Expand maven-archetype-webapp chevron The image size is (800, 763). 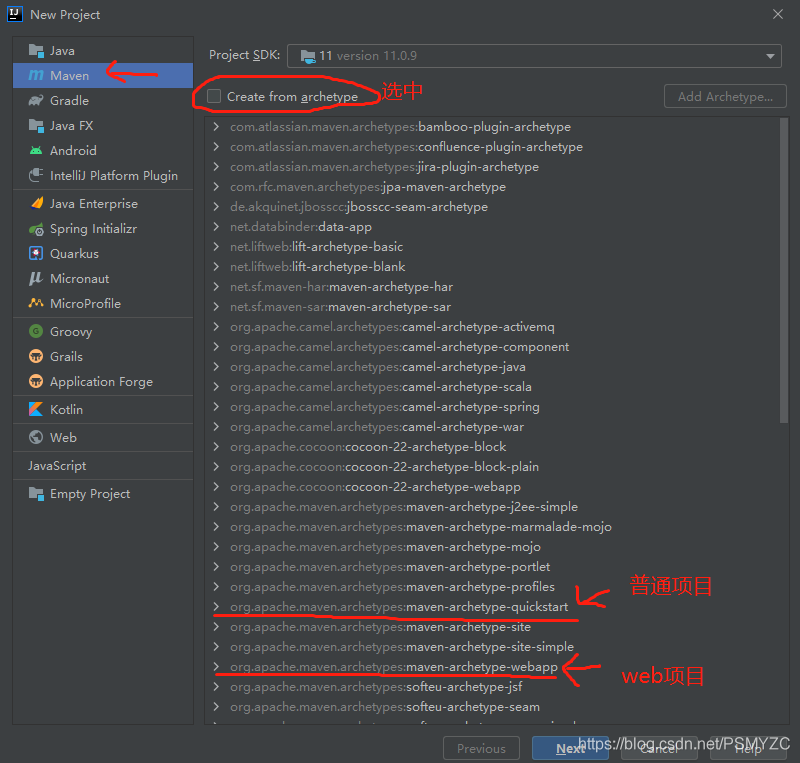click(216, 667)
